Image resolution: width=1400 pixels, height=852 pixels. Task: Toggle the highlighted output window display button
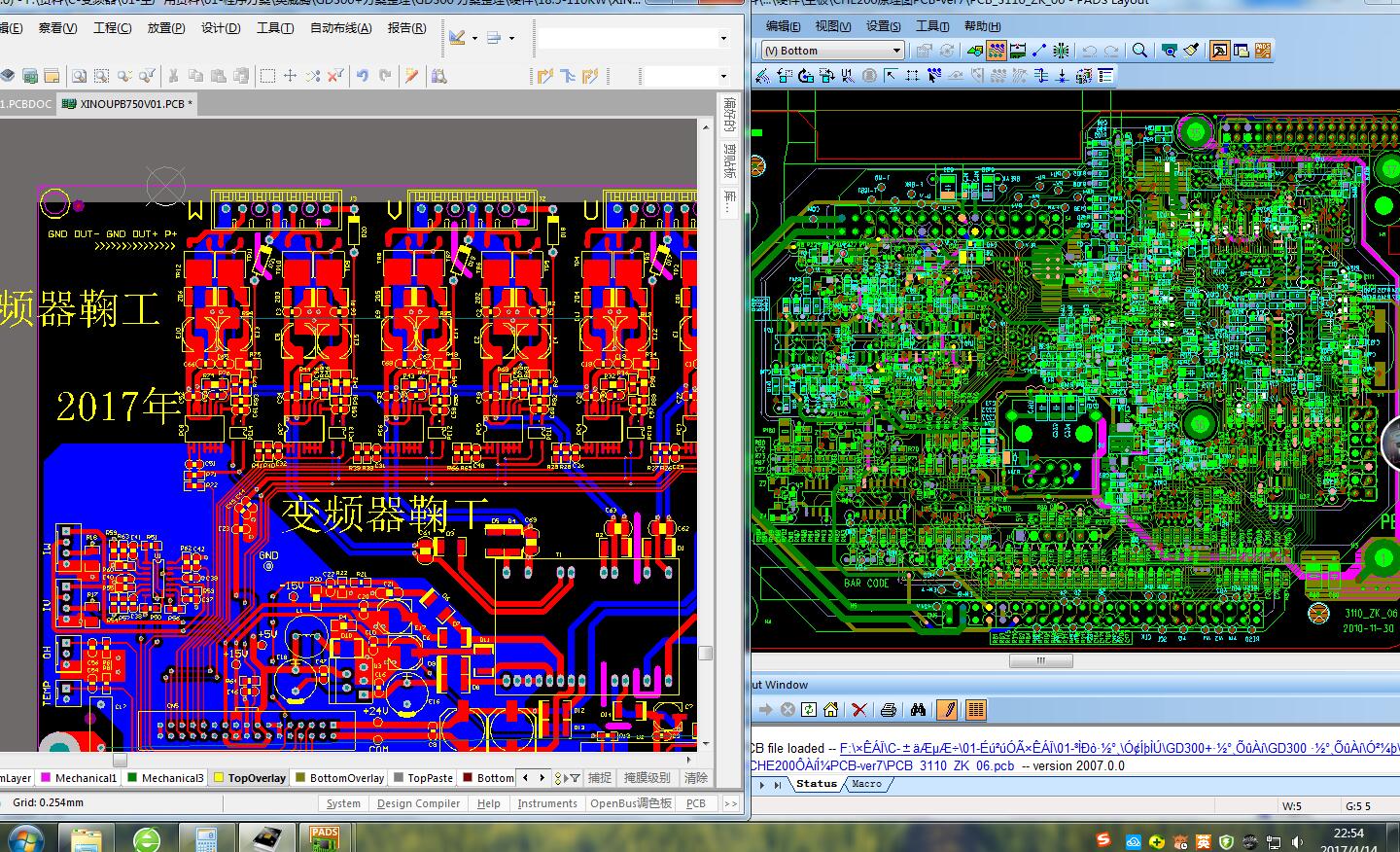tap(1218, 51)
